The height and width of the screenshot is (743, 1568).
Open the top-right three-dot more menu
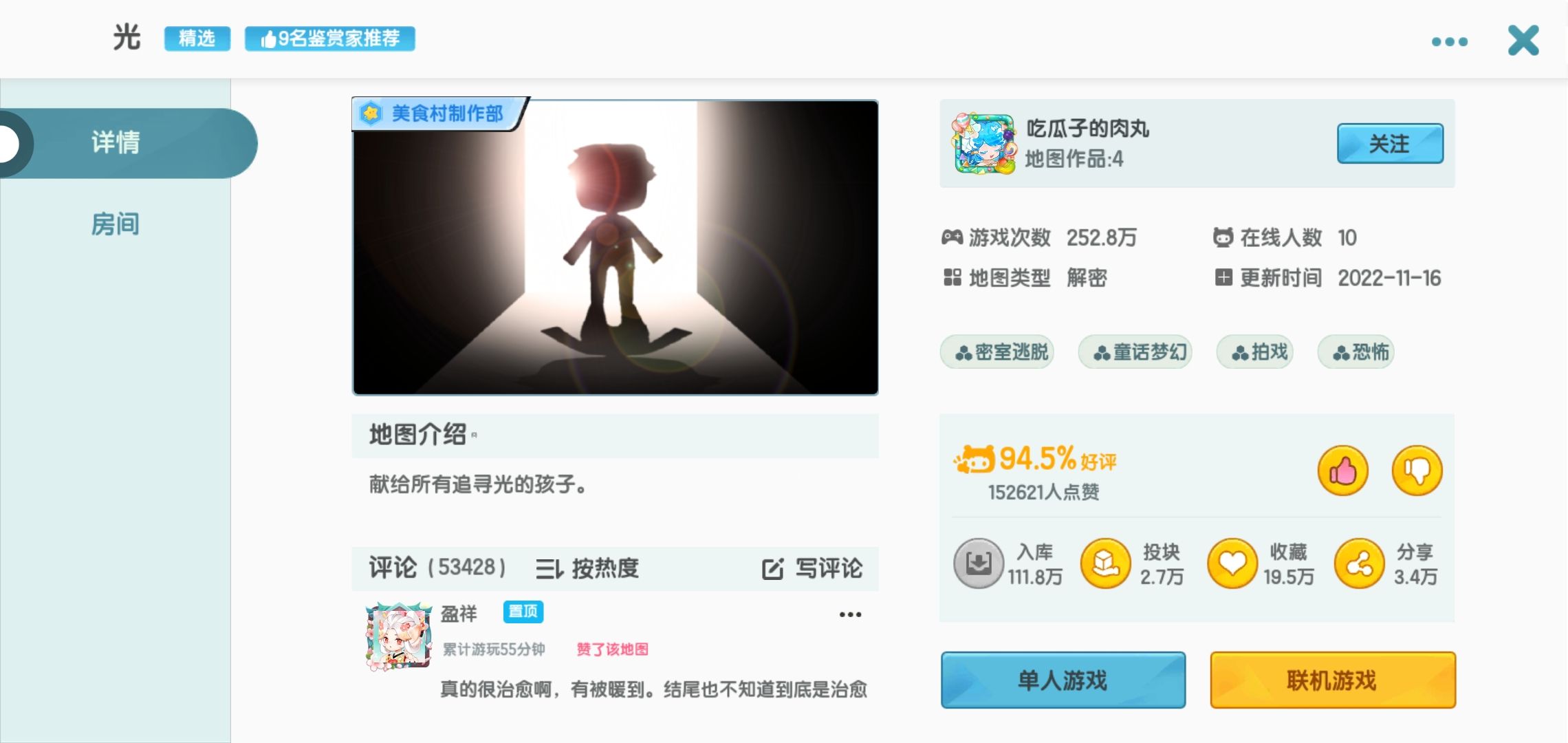[x=1450, y=41]
